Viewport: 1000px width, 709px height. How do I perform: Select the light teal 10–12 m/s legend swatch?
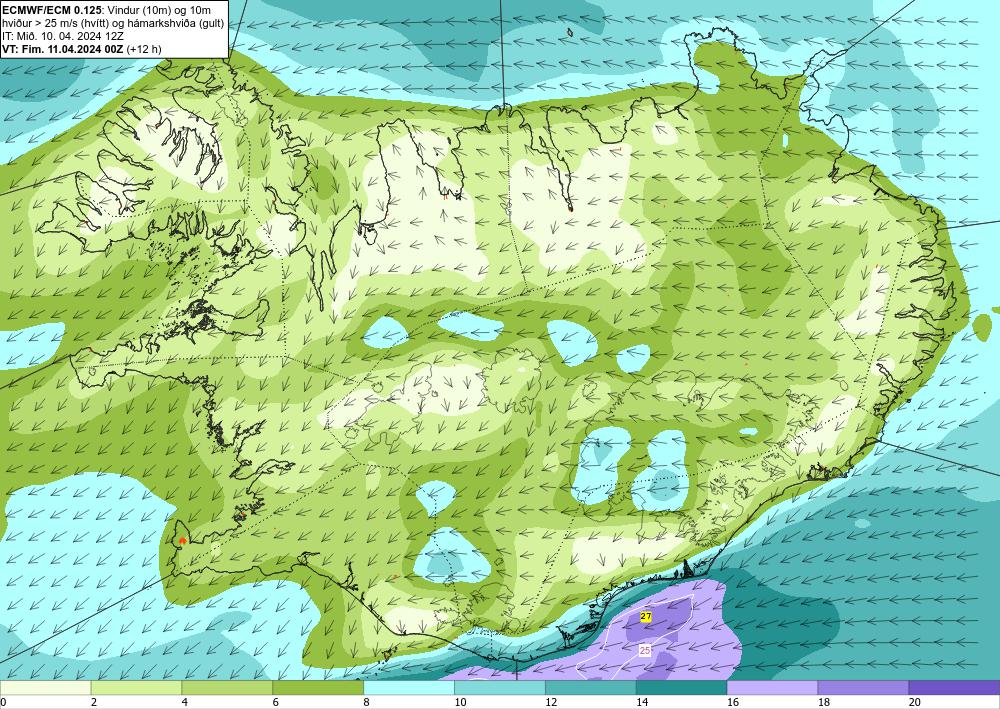coord(499,688)
